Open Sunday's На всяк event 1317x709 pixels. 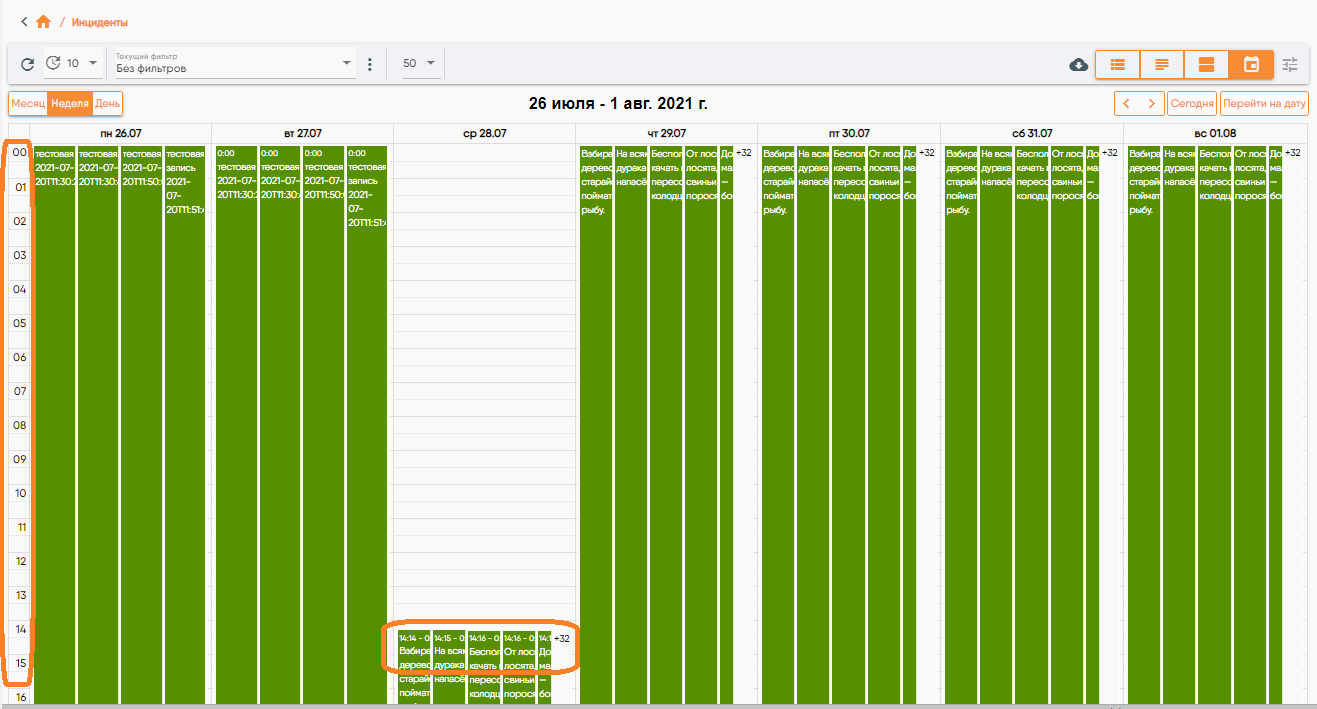(x=1179, y=425)
